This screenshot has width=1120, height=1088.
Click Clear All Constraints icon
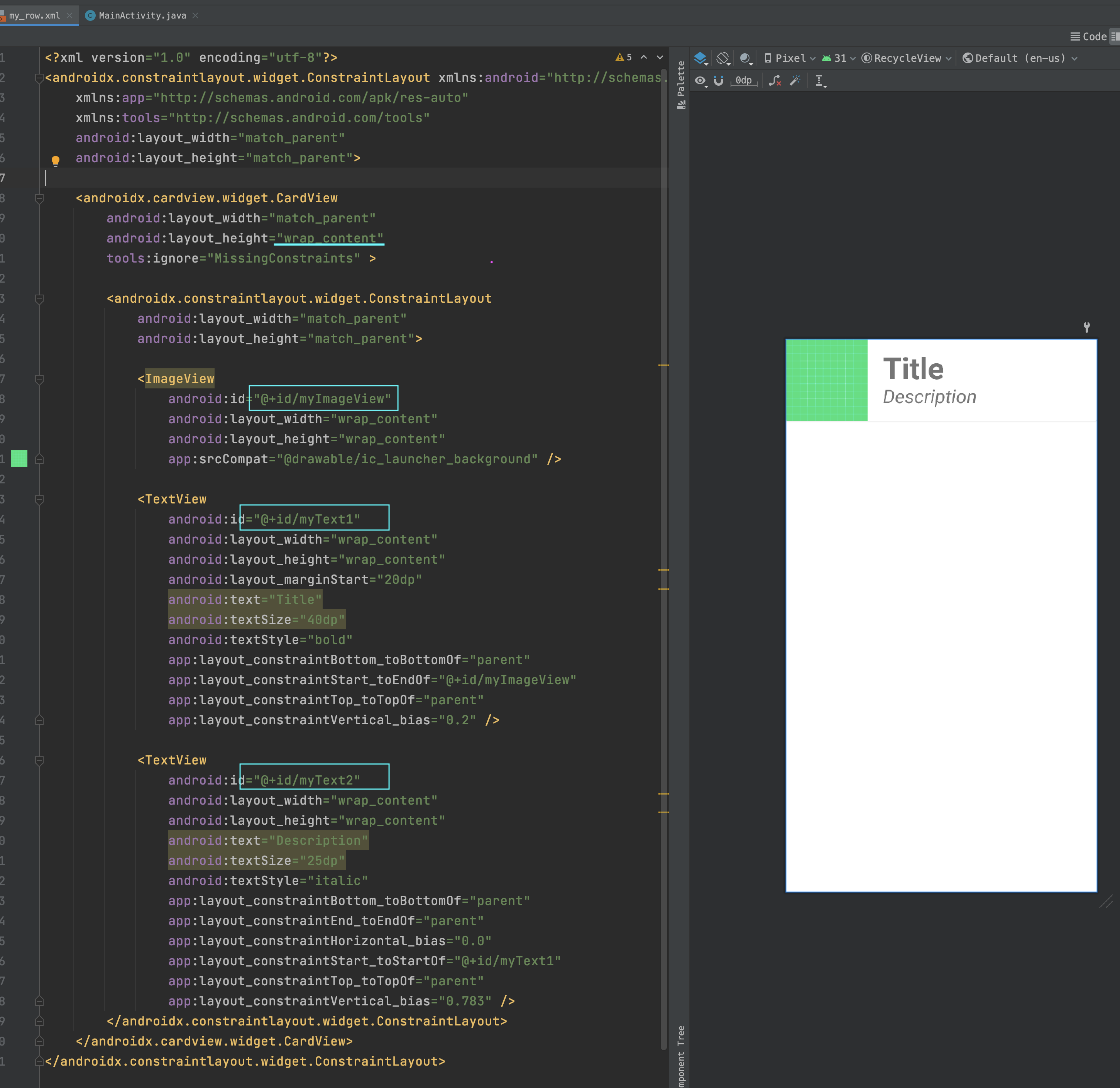point(774,81)
